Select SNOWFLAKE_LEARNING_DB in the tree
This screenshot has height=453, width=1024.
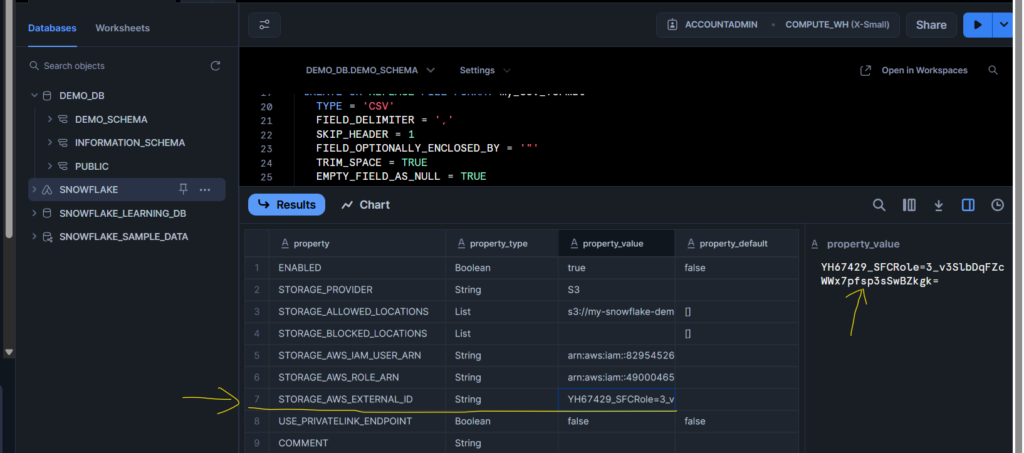(x=123, y=213)
